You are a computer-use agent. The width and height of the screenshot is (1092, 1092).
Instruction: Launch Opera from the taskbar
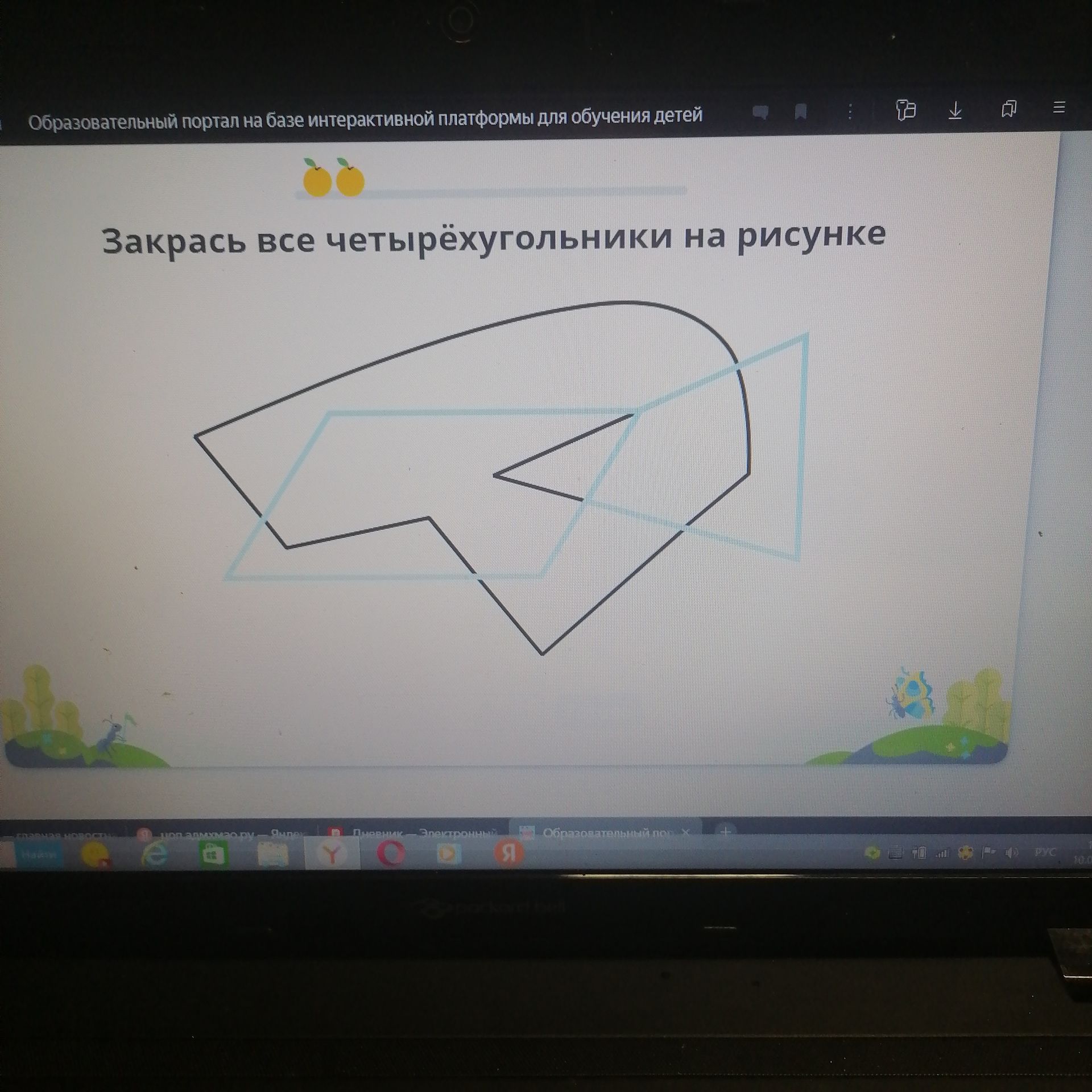[x=391, y=853]
